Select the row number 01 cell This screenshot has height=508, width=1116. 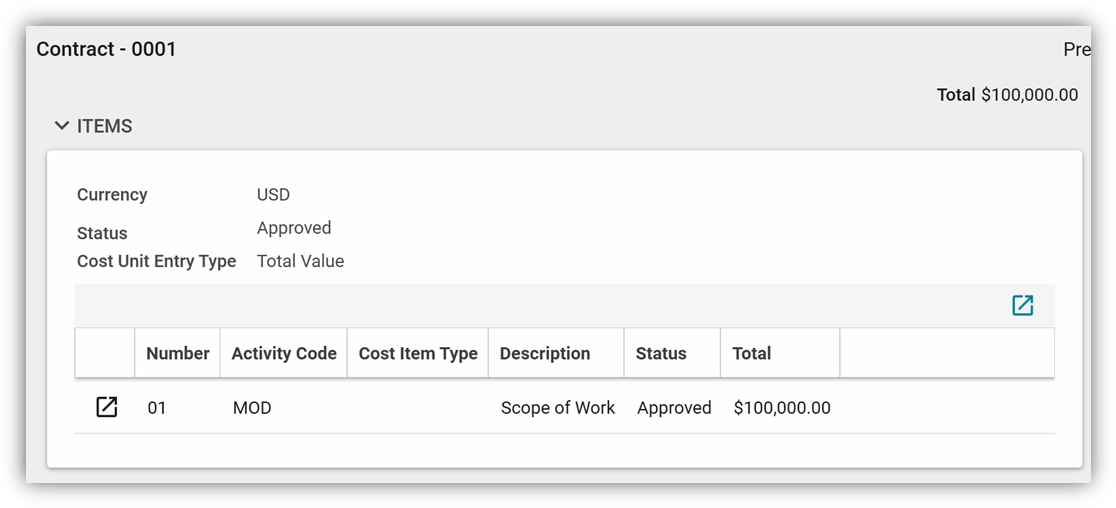pyautogui.click(x=157, y=408)
